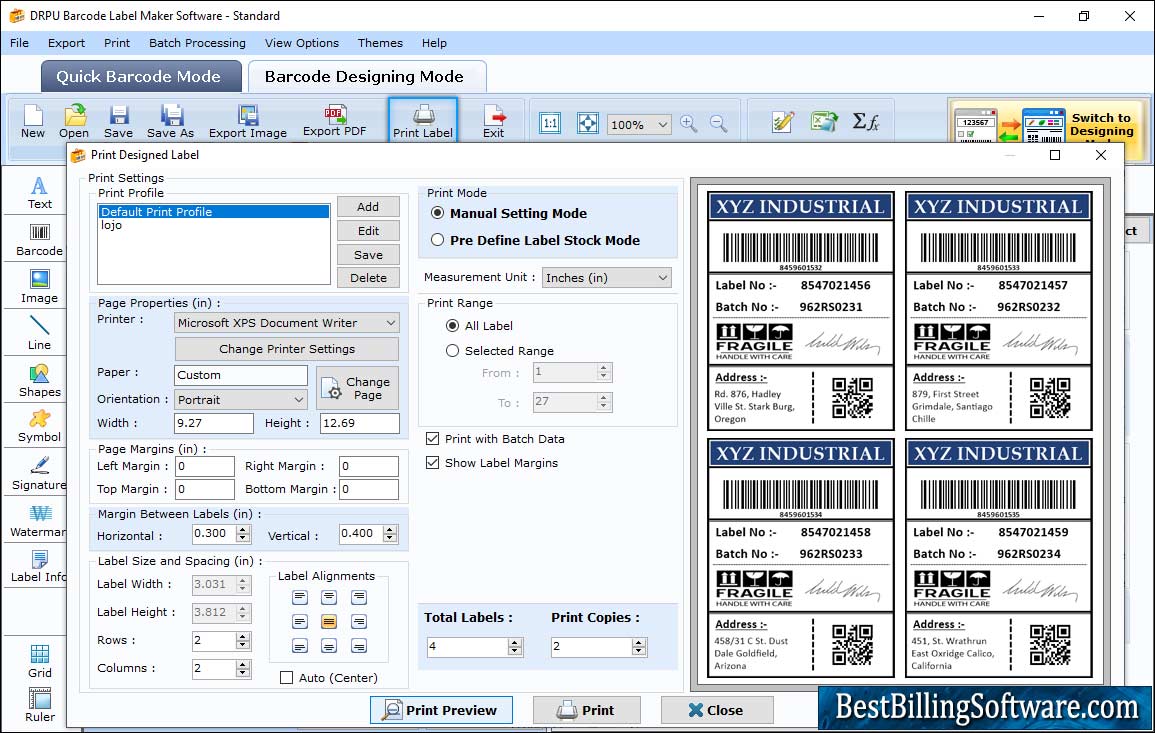Click the page Width input field
The image size is (1155, 733).
pos(214,423)
